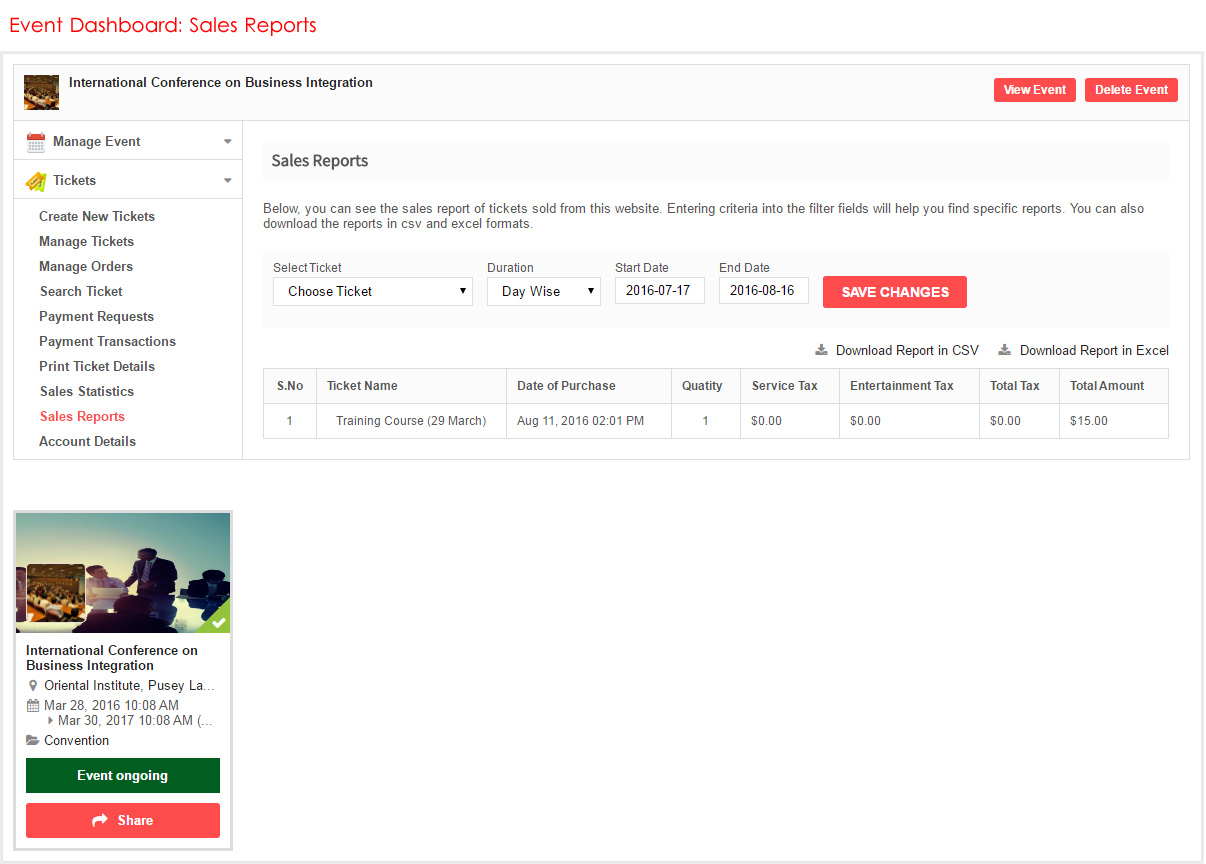The image size is (1206, 864).
Task: Select Payment Transactions menu item
Action: tap(107, 341)
